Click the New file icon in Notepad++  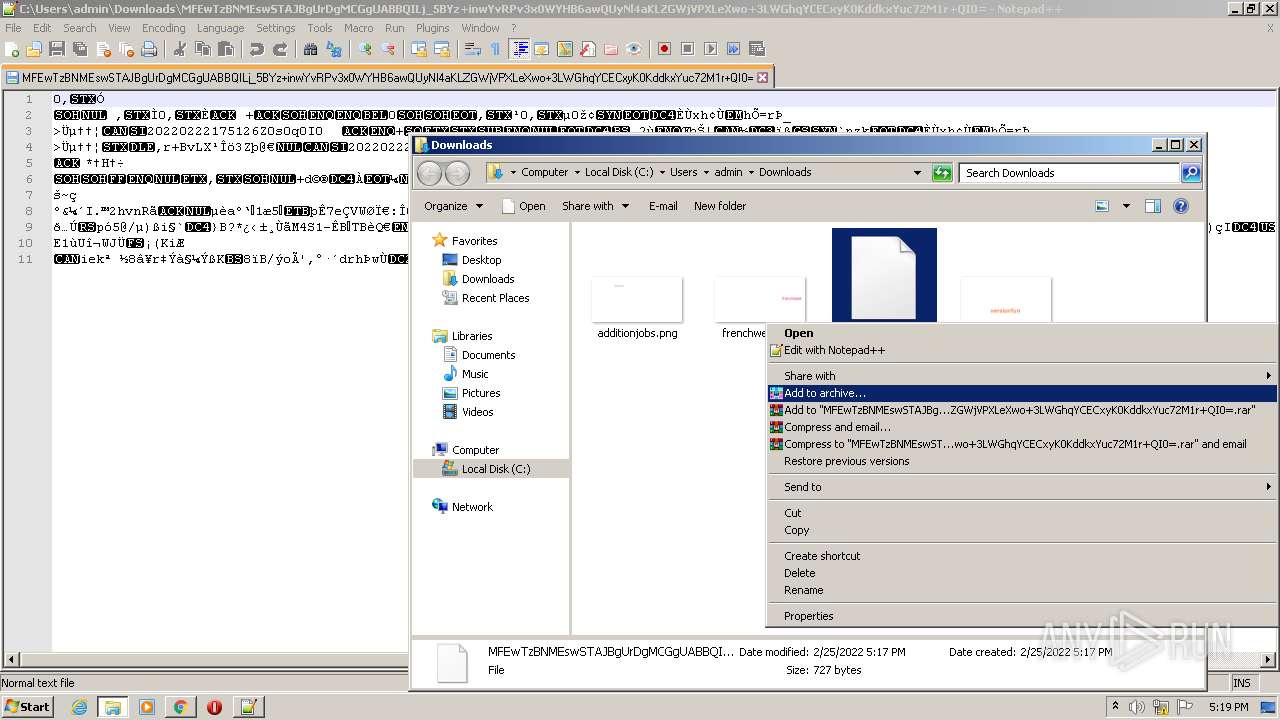pos(12,48)
